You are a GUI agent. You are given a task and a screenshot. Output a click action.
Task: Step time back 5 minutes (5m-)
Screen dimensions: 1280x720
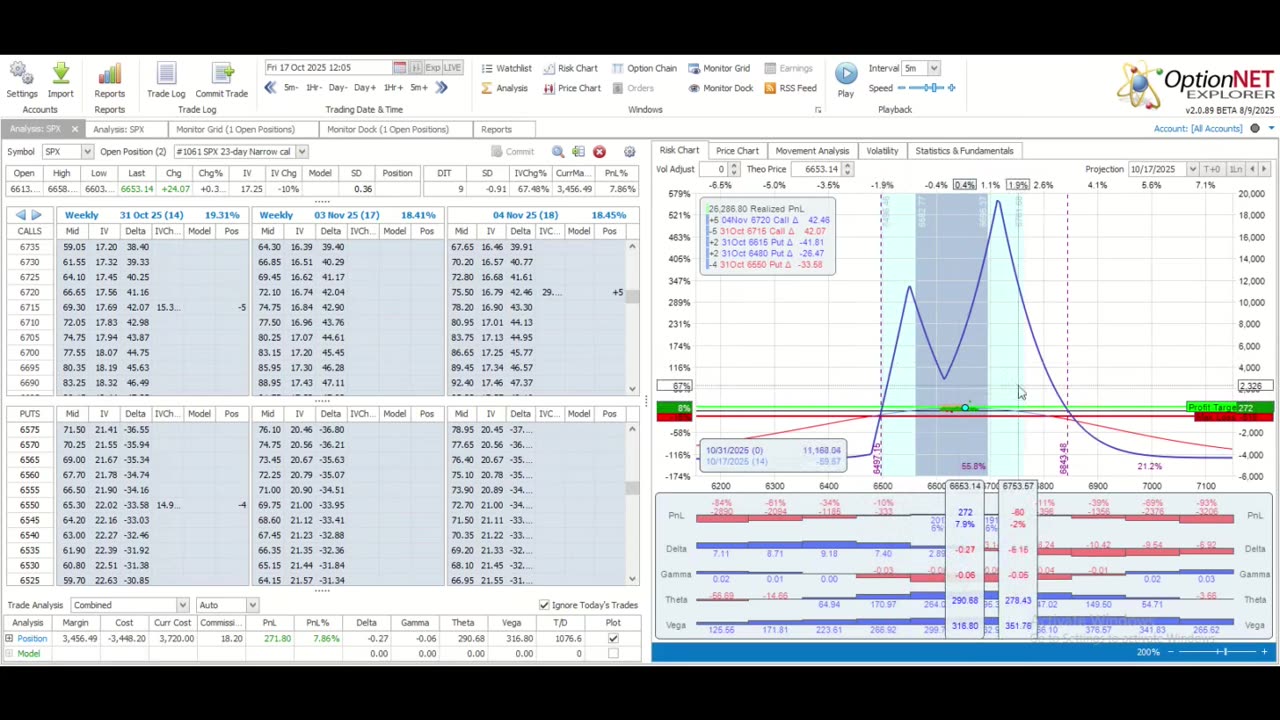290,88
